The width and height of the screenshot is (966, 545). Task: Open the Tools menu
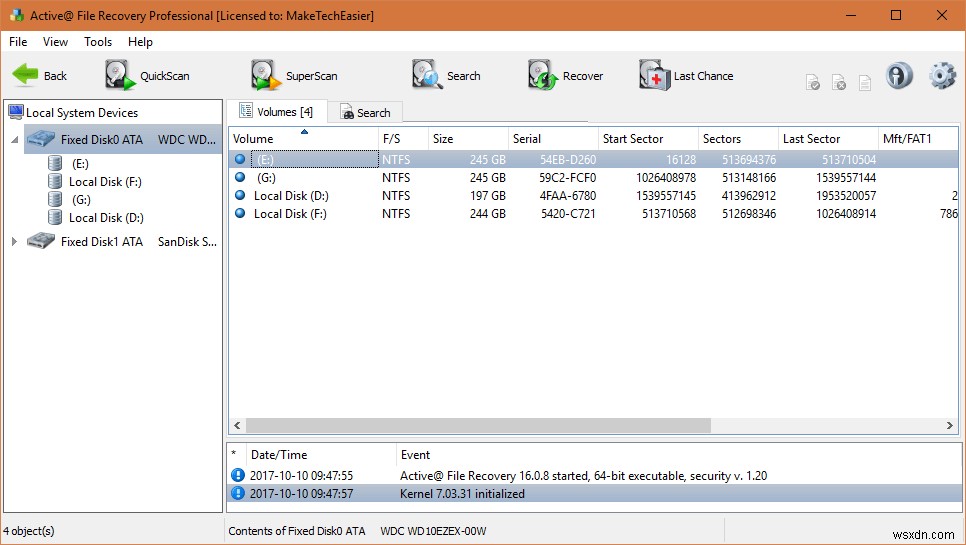pyautogui.click(x=98, y=41)
